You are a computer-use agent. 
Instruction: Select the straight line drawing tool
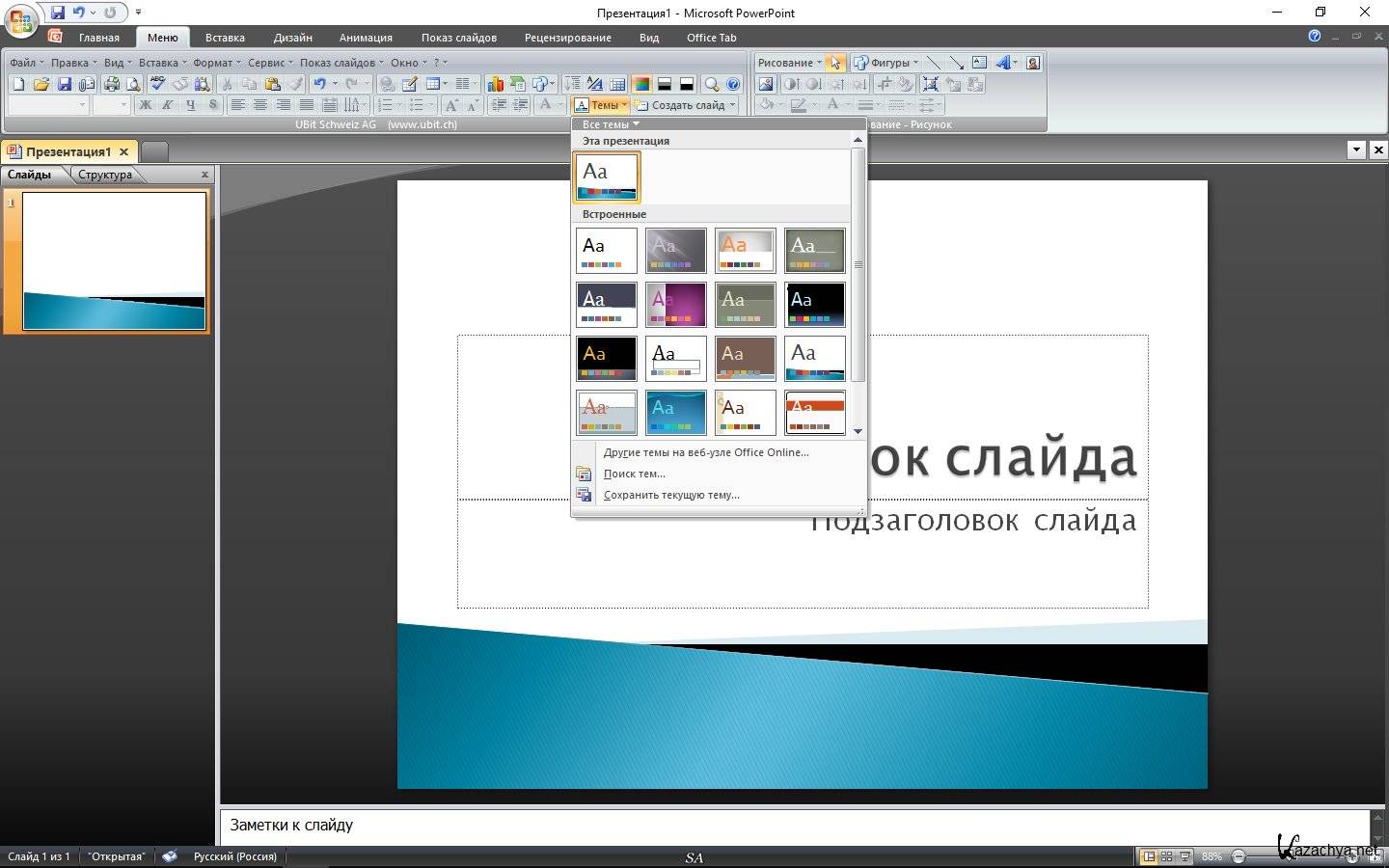click(933, 63)
